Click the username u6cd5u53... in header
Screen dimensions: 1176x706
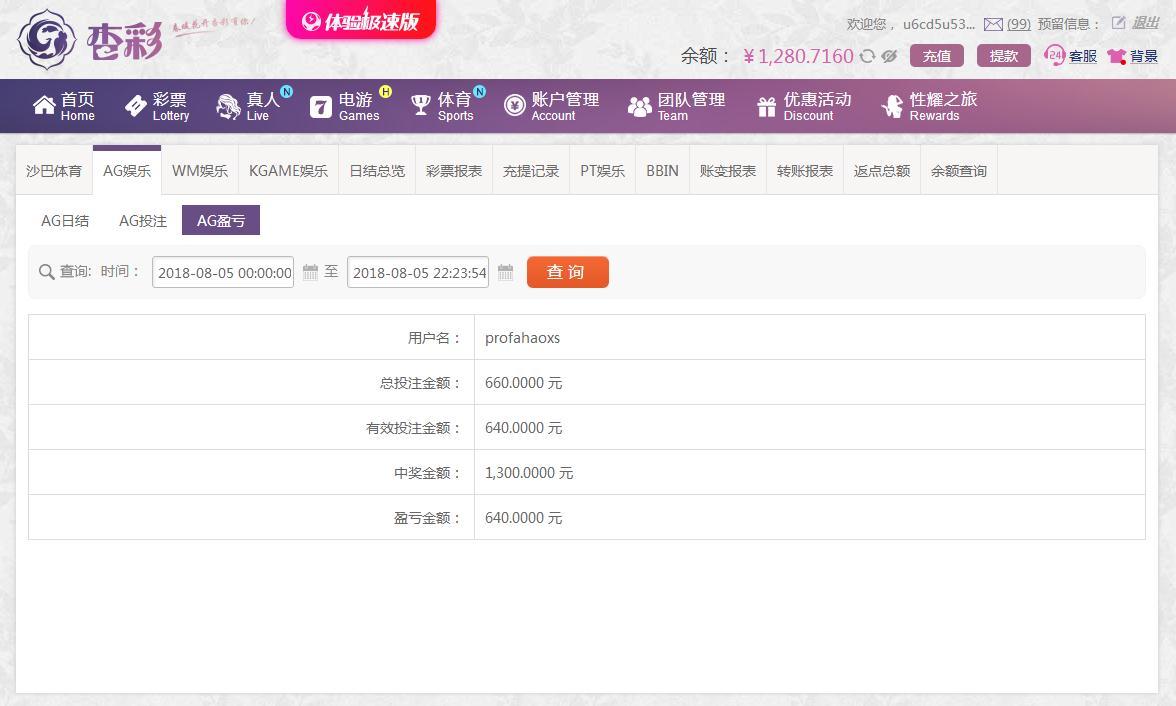pos(939,25)
